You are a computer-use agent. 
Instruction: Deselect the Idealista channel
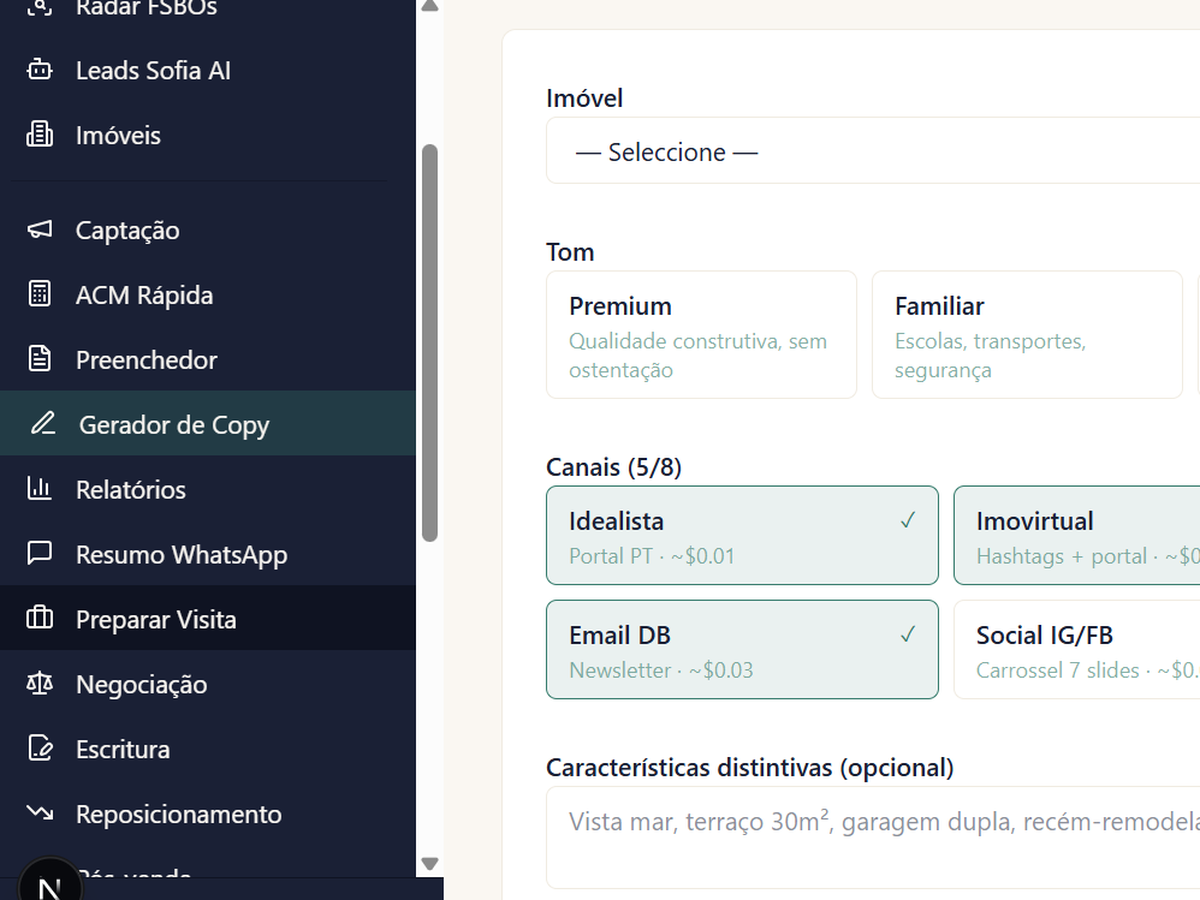click(x=742, y=535)
